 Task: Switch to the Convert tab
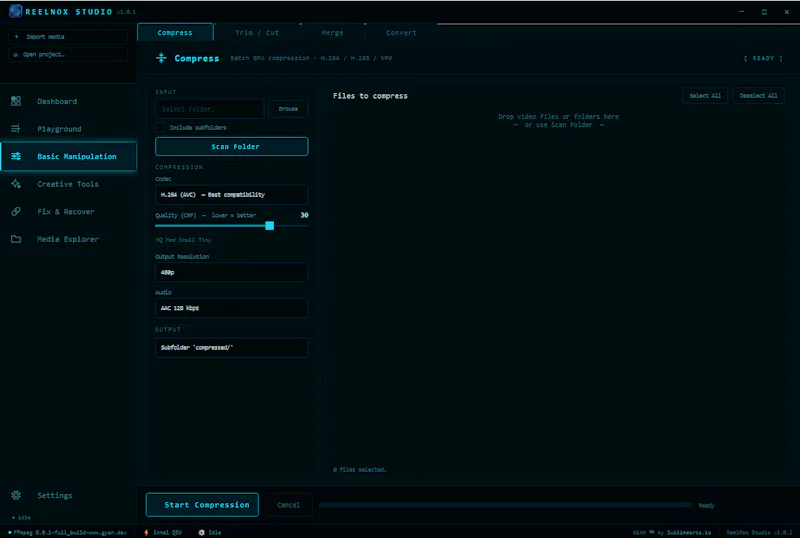(401, 32)
